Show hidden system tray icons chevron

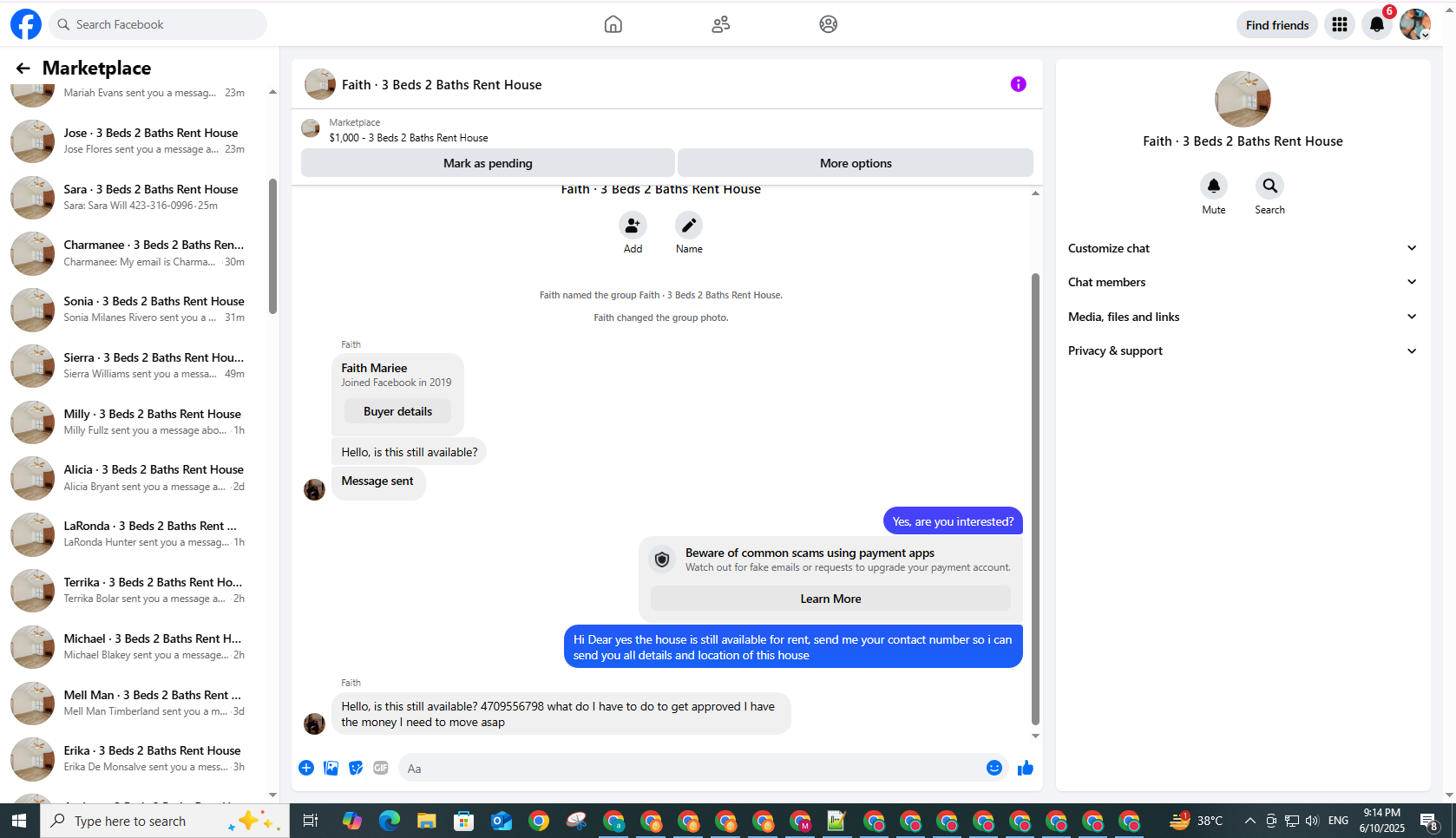click(1250, 821)
